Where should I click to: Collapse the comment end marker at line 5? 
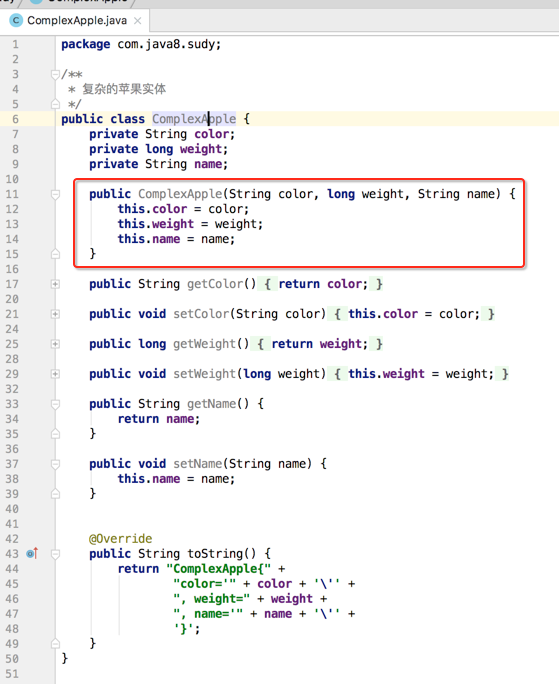pos(55,104)
